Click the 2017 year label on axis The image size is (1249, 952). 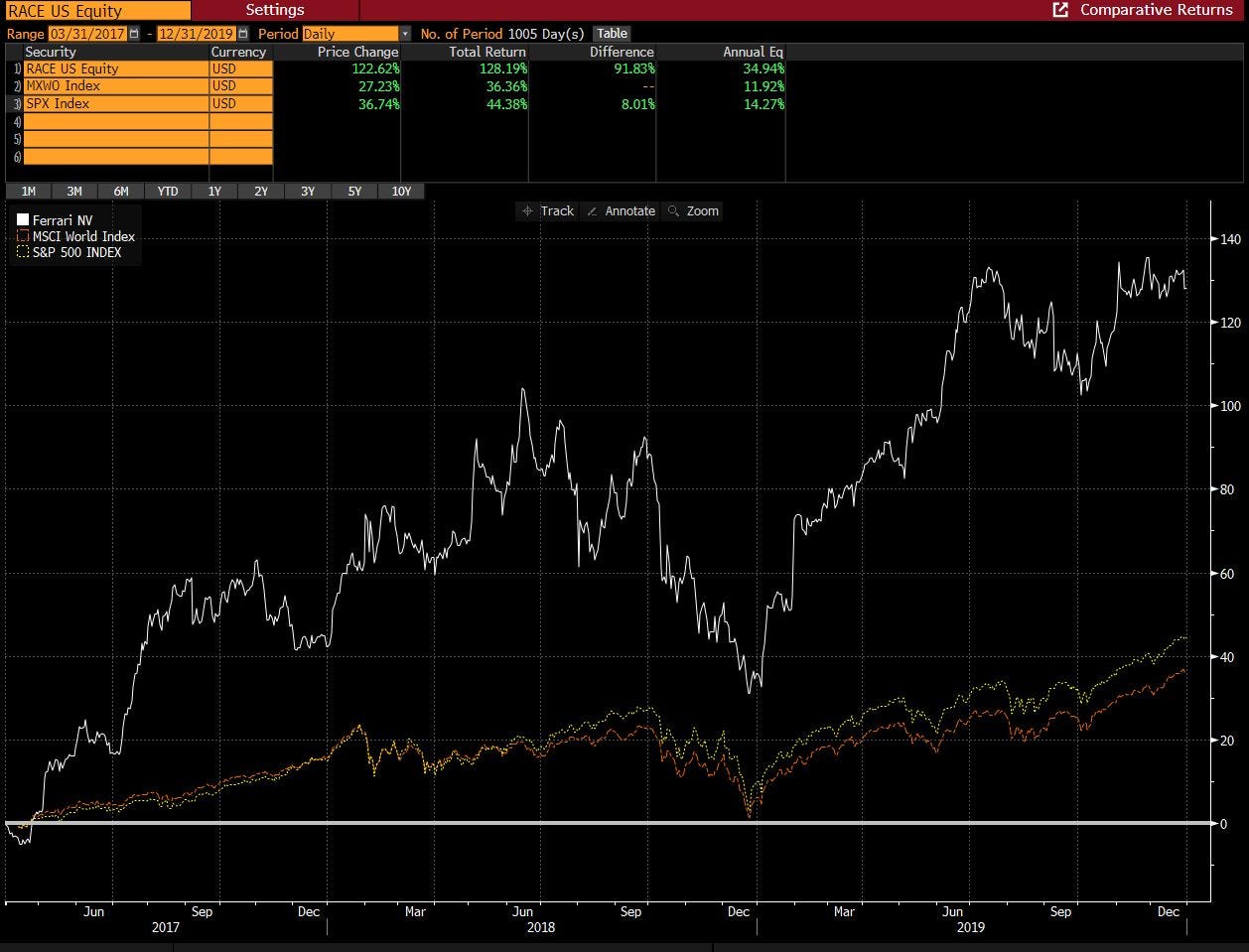166,927
